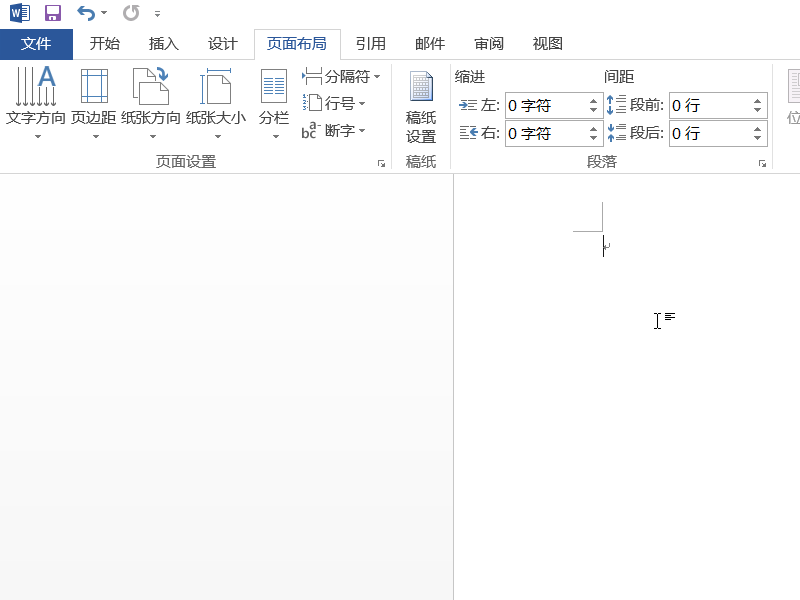Switch to the 插入 tab

(164, 44)
